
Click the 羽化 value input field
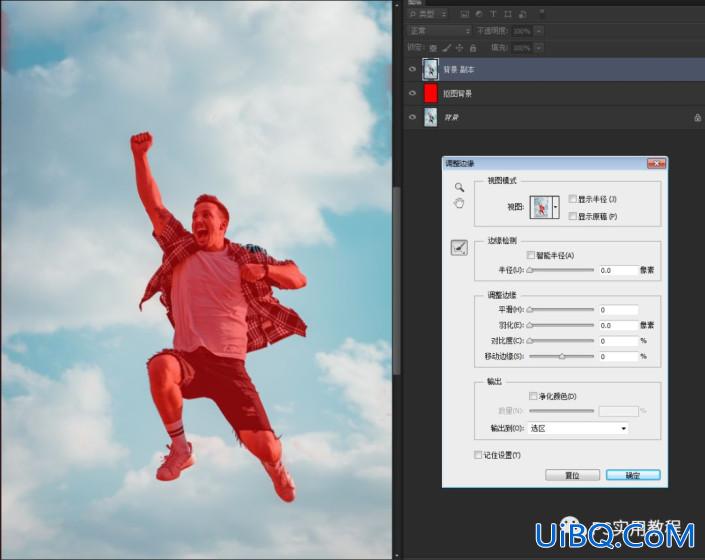click(619, 325)
